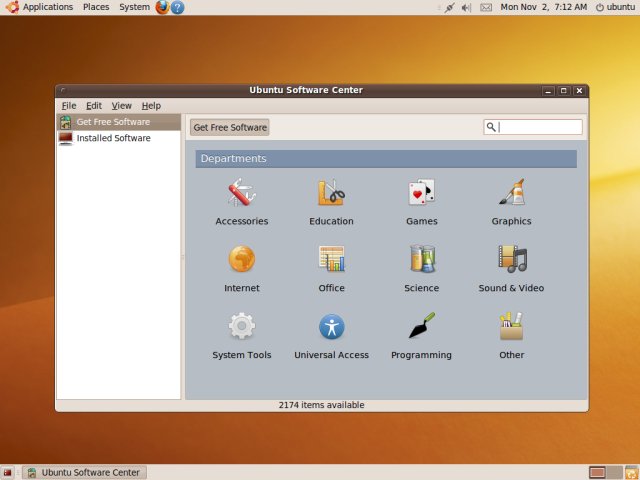Open the System Tools gear icon
Viewport: 640px width, 480px height.
tap(242, 326)
